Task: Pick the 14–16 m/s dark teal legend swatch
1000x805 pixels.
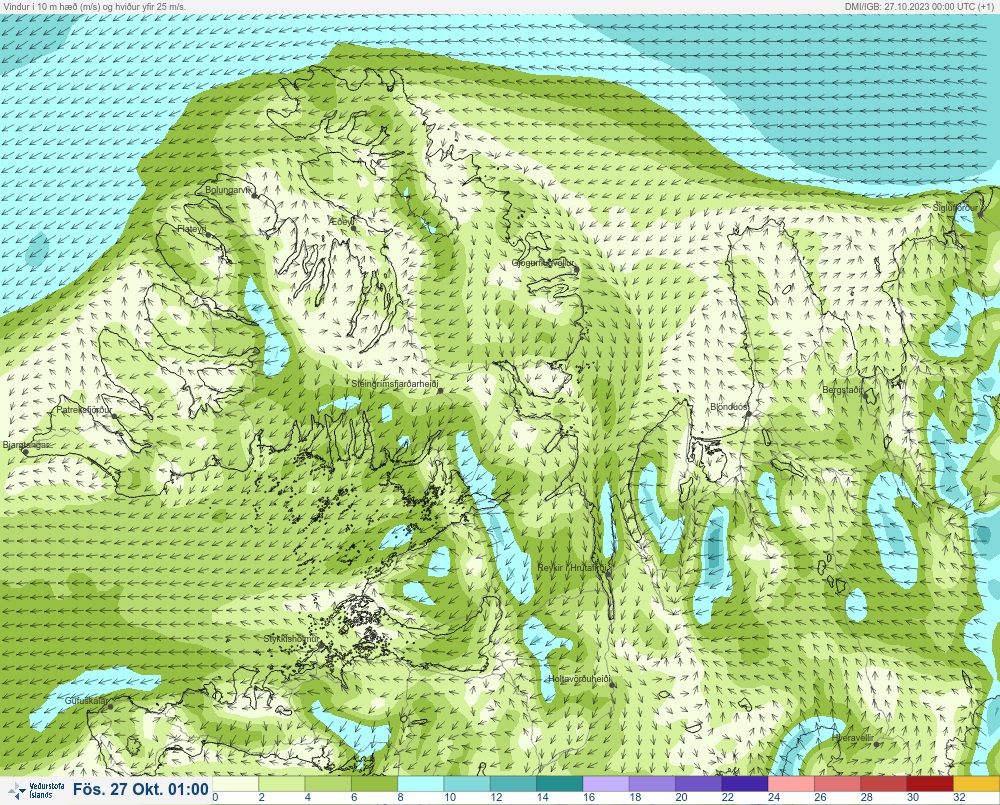Action: 559,783
